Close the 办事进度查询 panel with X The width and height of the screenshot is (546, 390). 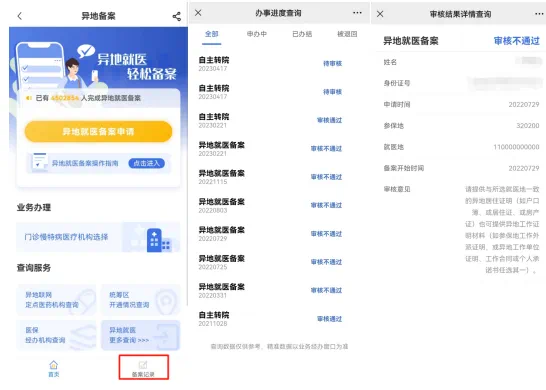click(198, 13)
